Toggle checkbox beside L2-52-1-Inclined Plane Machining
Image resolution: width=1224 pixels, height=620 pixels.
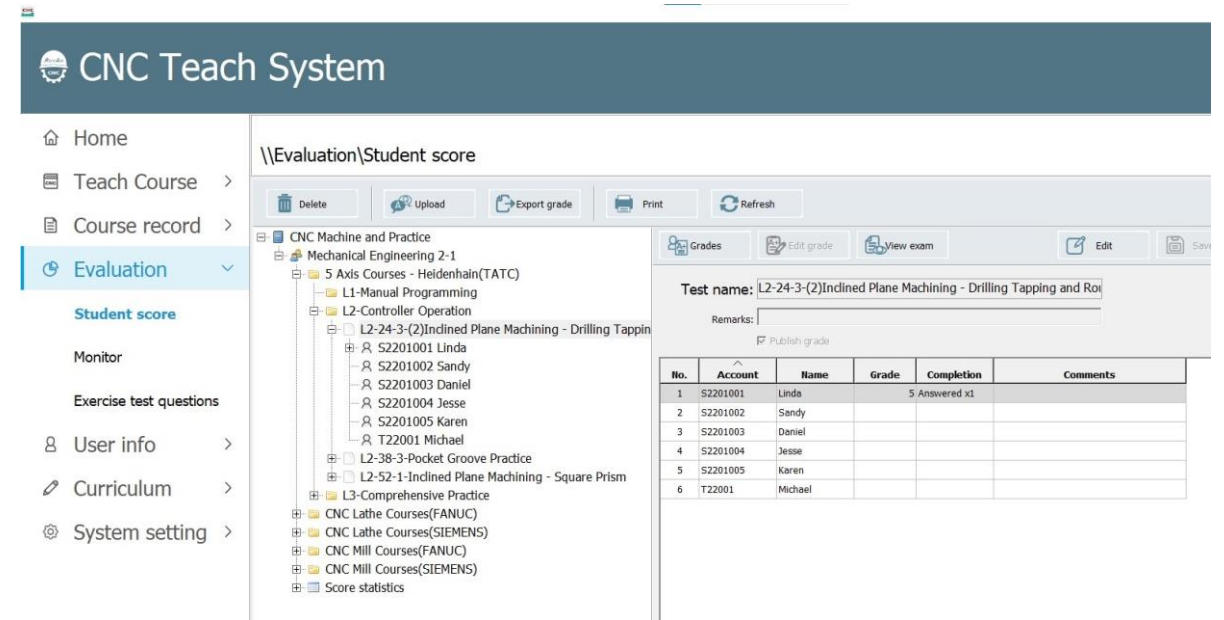(x=349, y=476)
